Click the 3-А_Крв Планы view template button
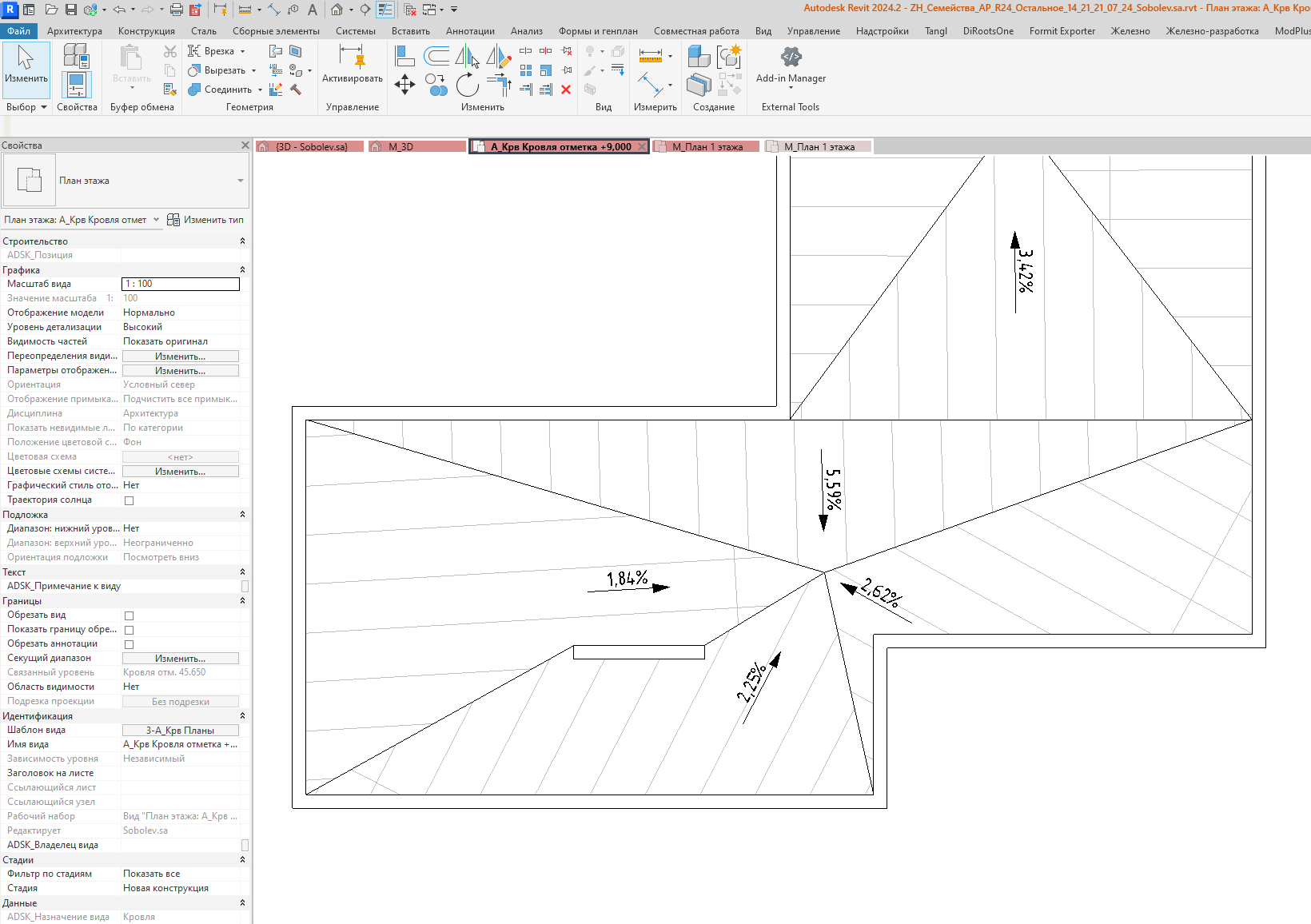Viewport: 1311px width, 924px height. [x=180, y=731]
